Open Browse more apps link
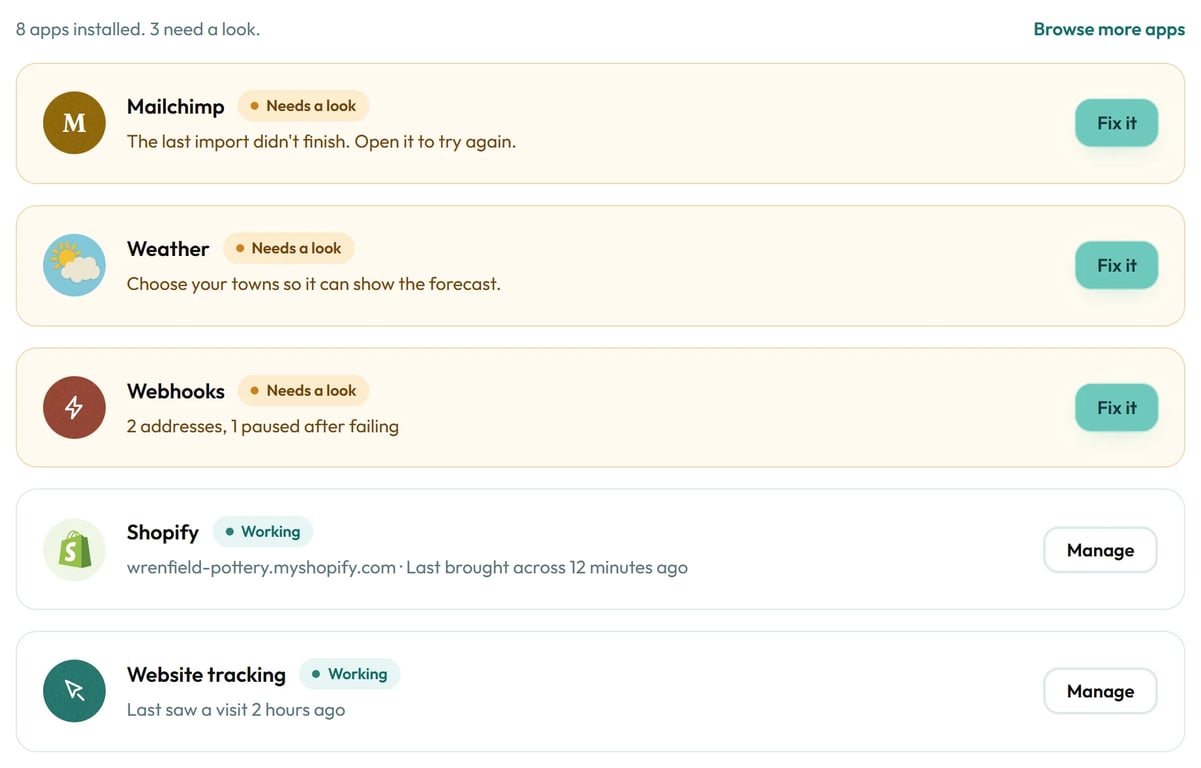The image size is (1201, 768). (x=1109, y=29)
